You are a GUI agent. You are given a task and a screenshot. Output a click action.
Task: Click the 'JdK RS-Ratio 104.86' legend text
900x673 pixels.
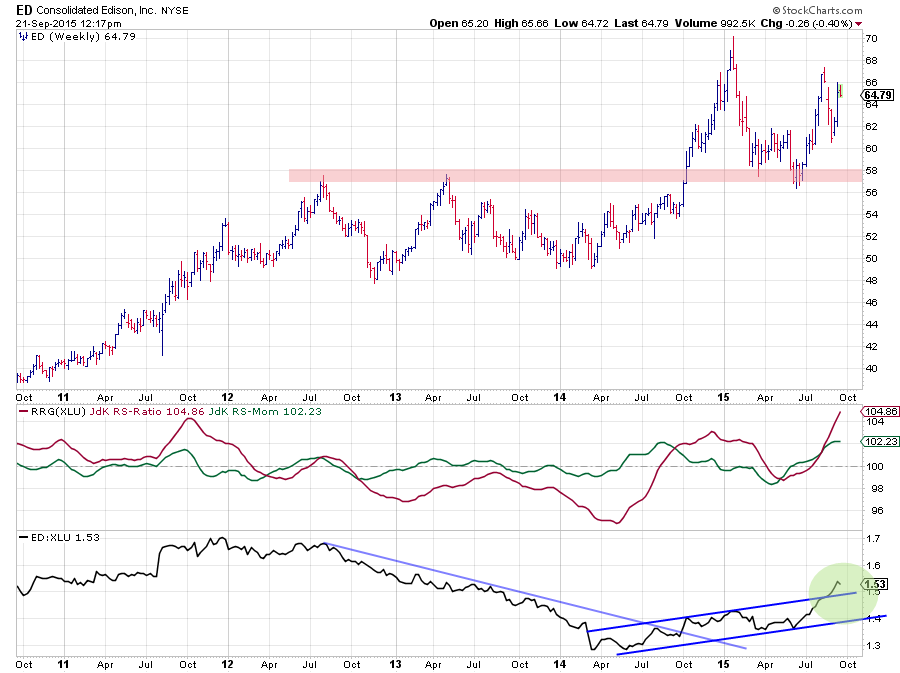[147, 411]
